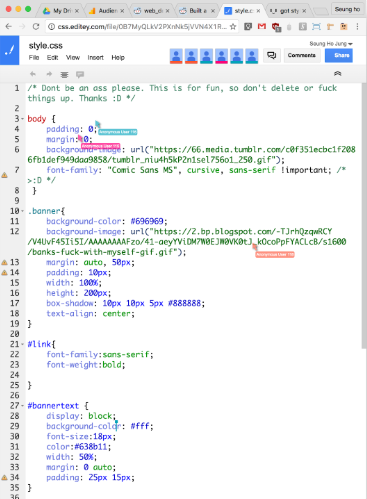Open the Seung Ho Jung account dropdown

331,44
